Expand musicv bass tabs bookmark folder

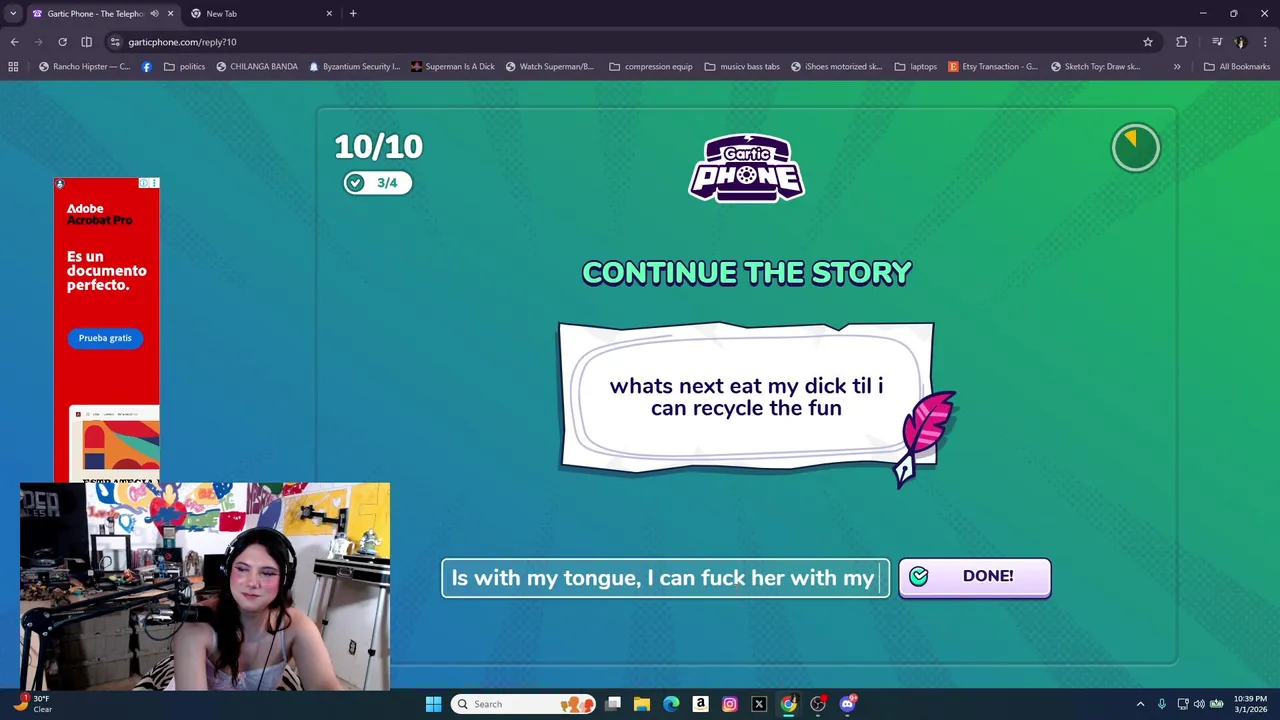pos(742,67)
